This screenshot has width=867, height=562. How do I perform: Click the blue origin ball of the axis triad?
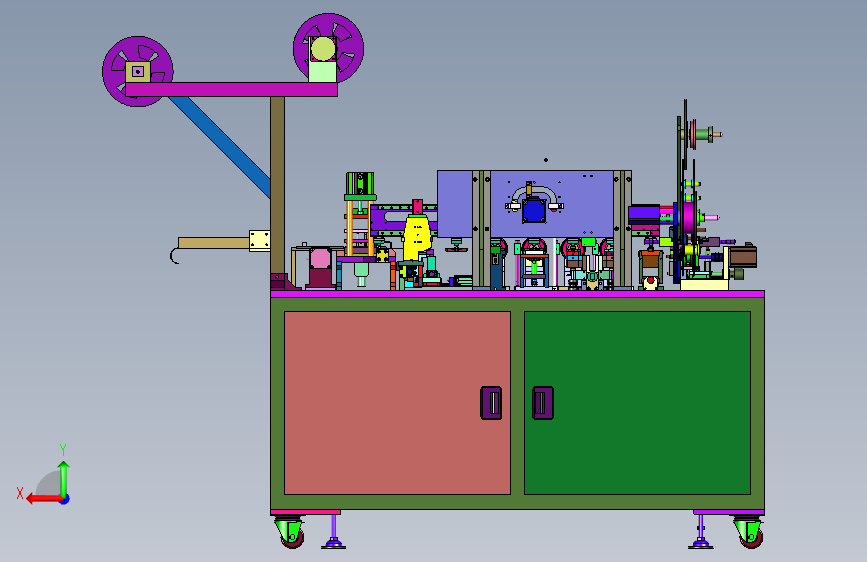[x=65, y=499]
